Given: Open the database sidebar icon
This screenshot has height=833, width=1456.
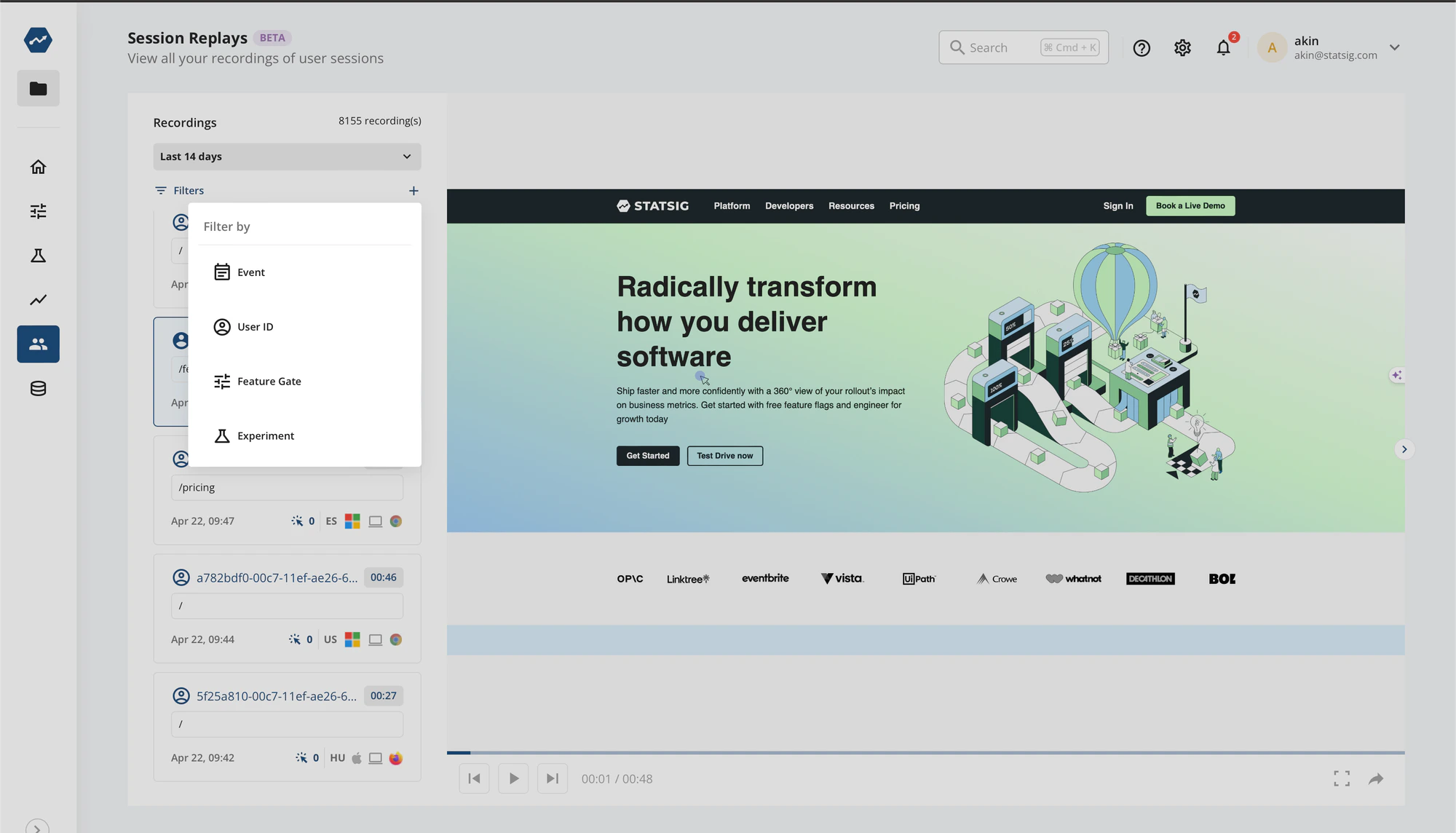Looking at the screenshot, I should [x=38, y=389].
